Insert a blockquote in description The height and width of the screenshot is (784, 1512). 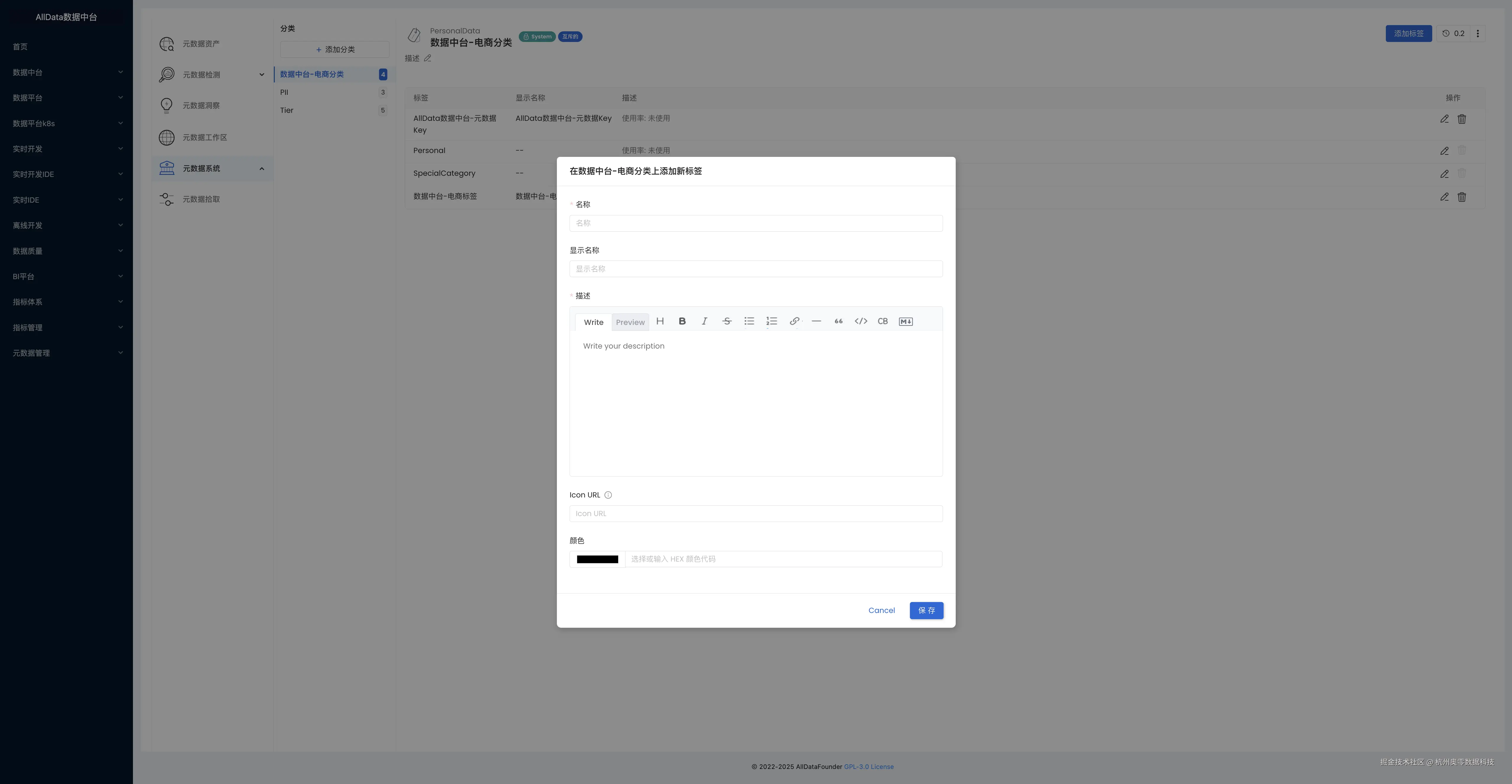tap(838, 321)
